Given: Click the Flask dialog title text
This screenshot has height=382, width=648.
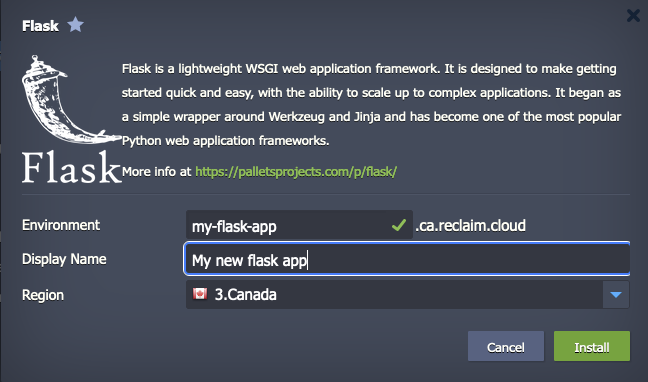Looking at the screenshot, I should click(40, 26).
